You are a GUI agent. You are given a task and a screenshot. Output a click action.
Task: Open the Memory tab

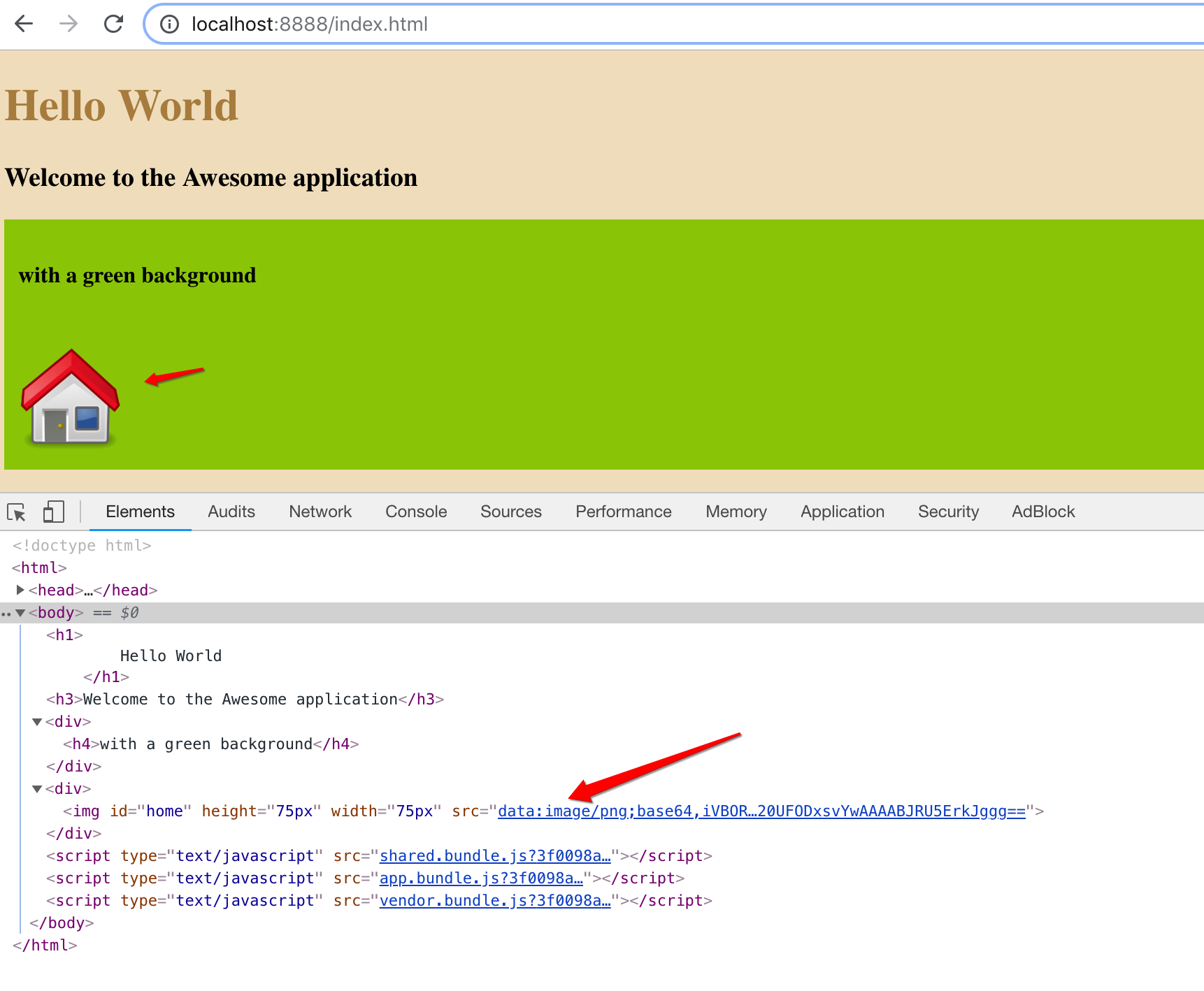736,512
